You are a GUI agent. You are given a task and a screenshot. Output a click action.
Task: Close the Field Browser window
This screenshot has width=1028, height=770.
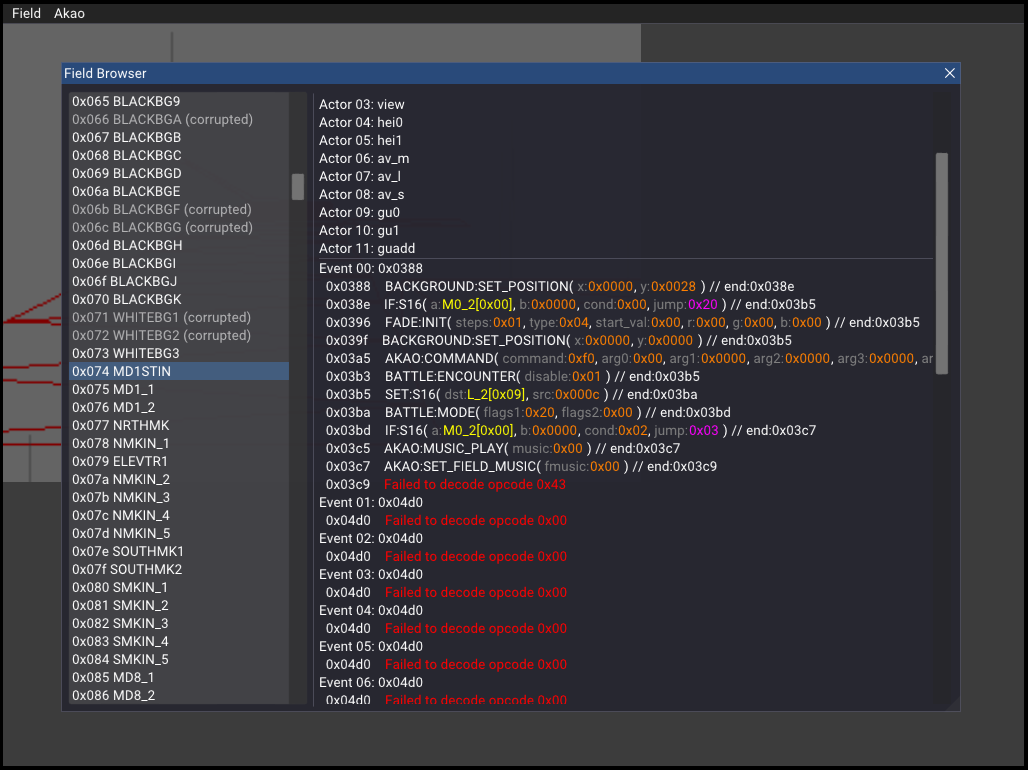pos(949,73)
